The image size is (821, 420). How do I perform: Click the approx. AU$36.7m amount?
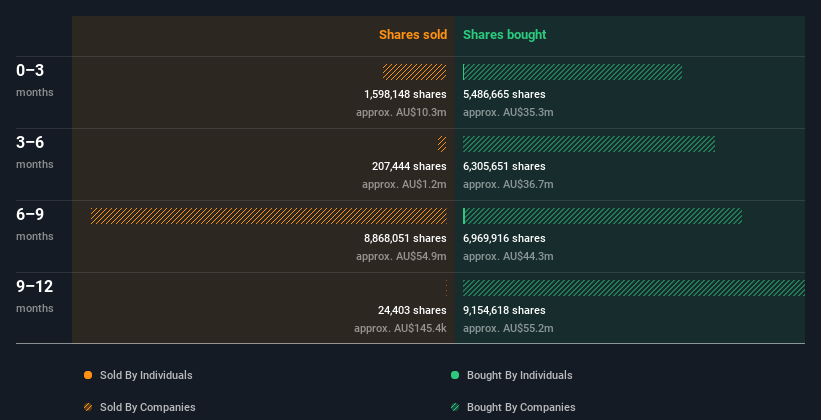click(x=508, y=184)
